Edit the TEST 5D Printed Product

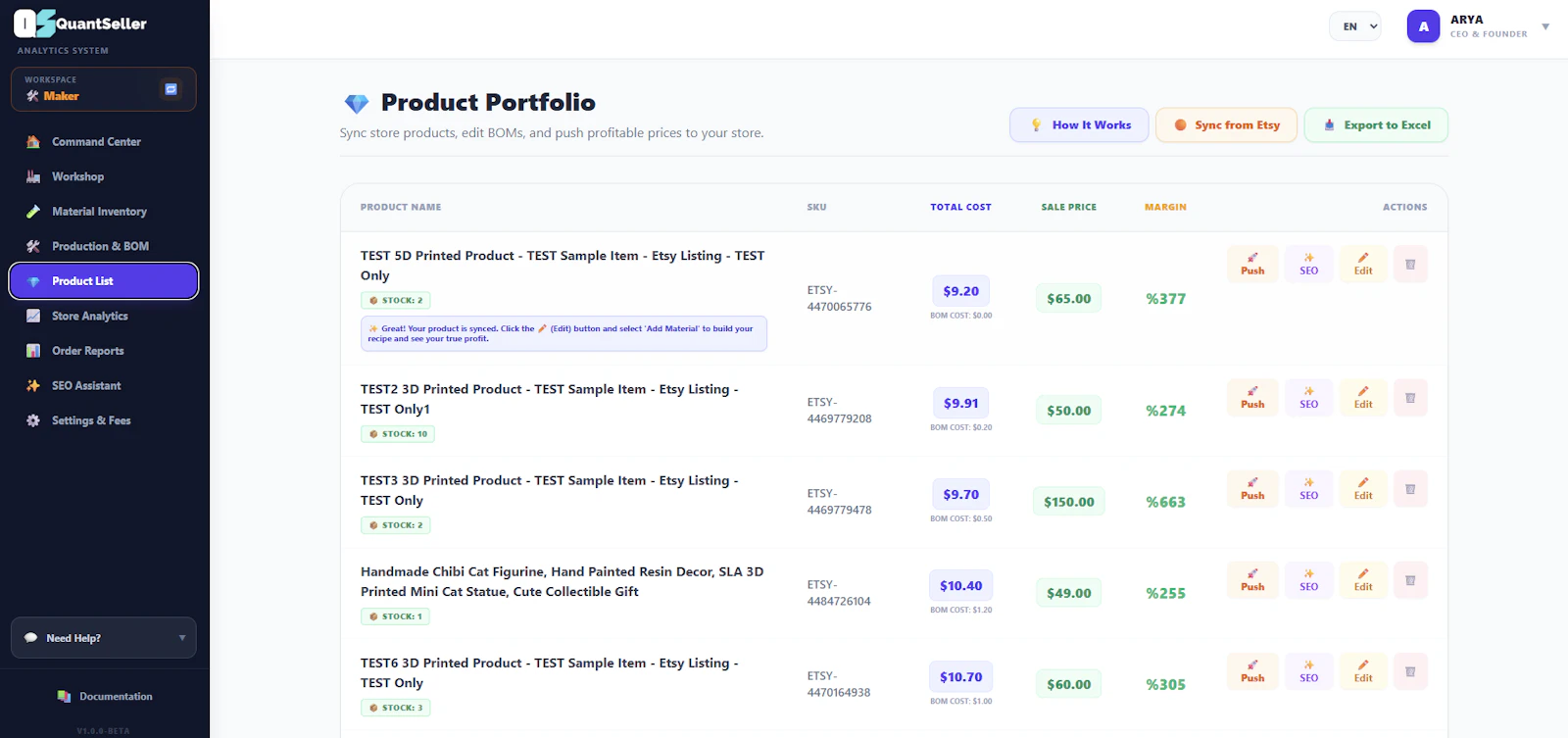click(x=1363, y=264)
